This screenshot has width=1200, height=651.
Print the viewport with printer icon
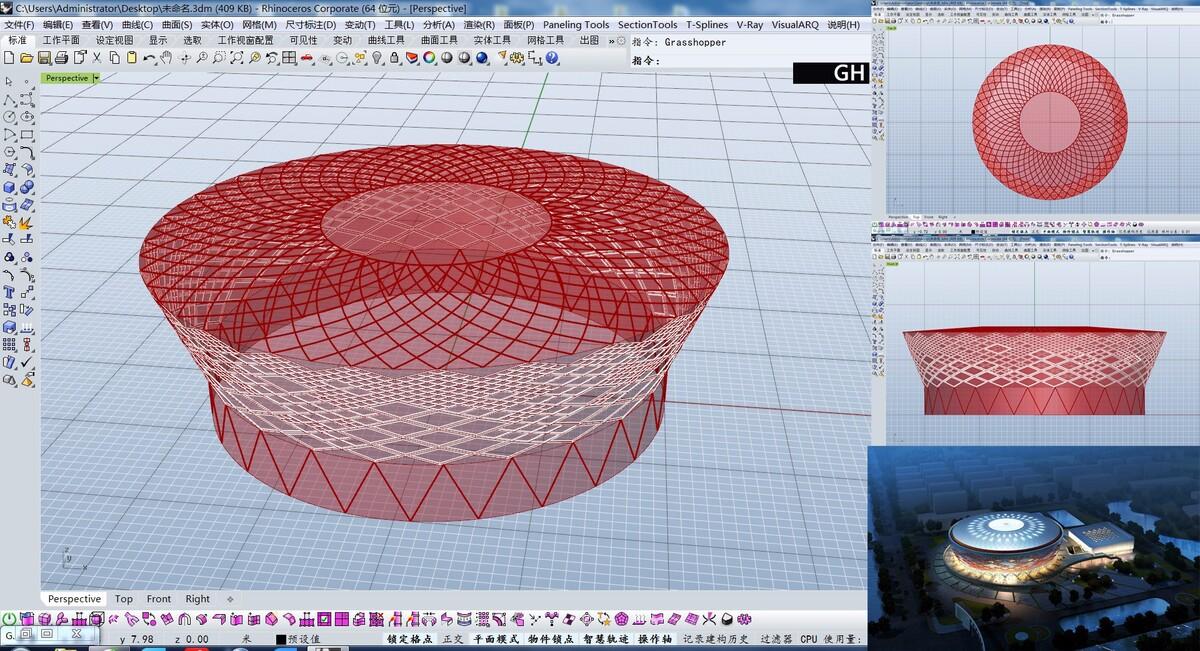(61, 58)
